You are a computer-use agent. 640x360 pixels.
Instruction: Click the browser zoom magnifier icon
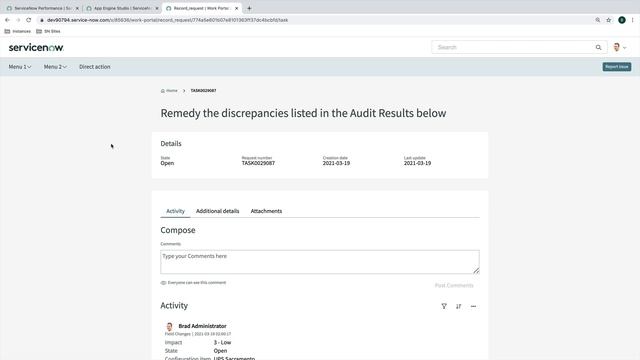598,20
